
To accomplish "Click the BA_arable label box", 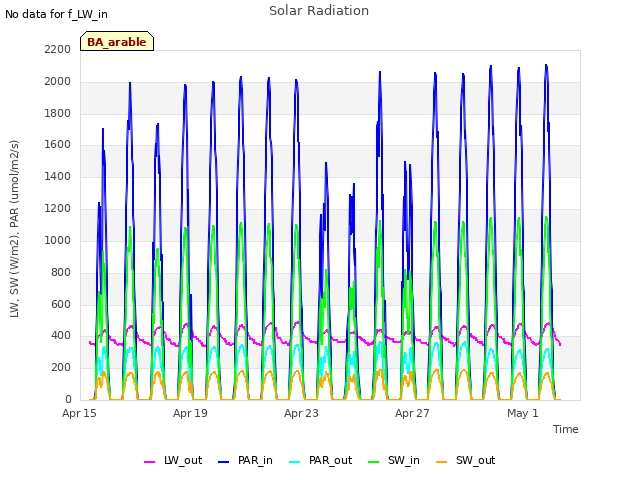I will (x=117, y=41).
